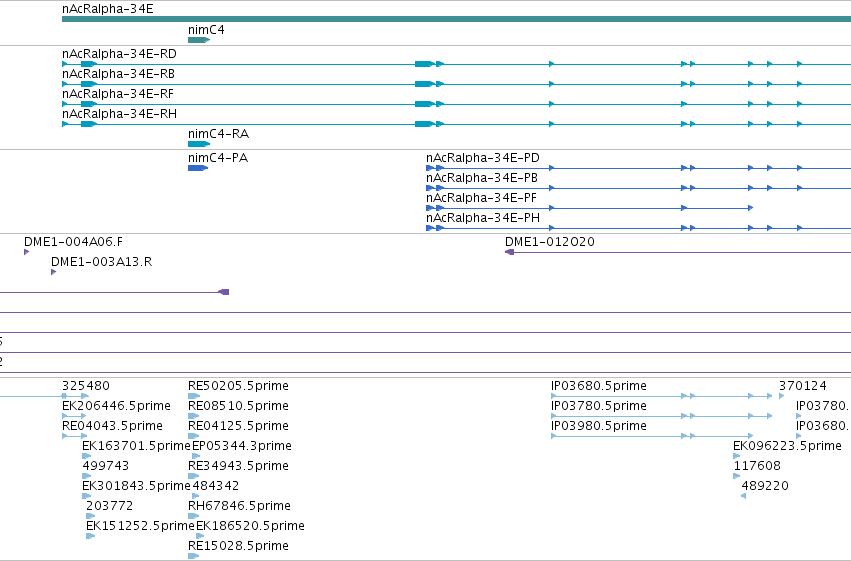The height and width of the screenshot is (561, 851).
Task: Select the RE04043.5prime EST label
Action: [112, 426]
